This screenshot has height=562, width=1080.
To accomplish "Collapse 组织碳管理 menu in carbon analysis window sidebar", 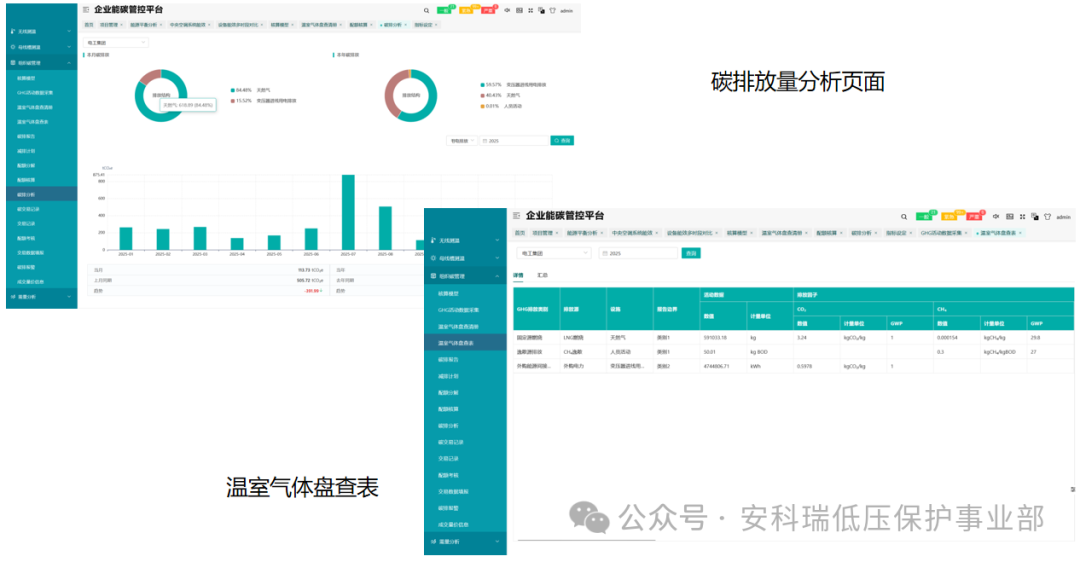I will pos(41,63).
